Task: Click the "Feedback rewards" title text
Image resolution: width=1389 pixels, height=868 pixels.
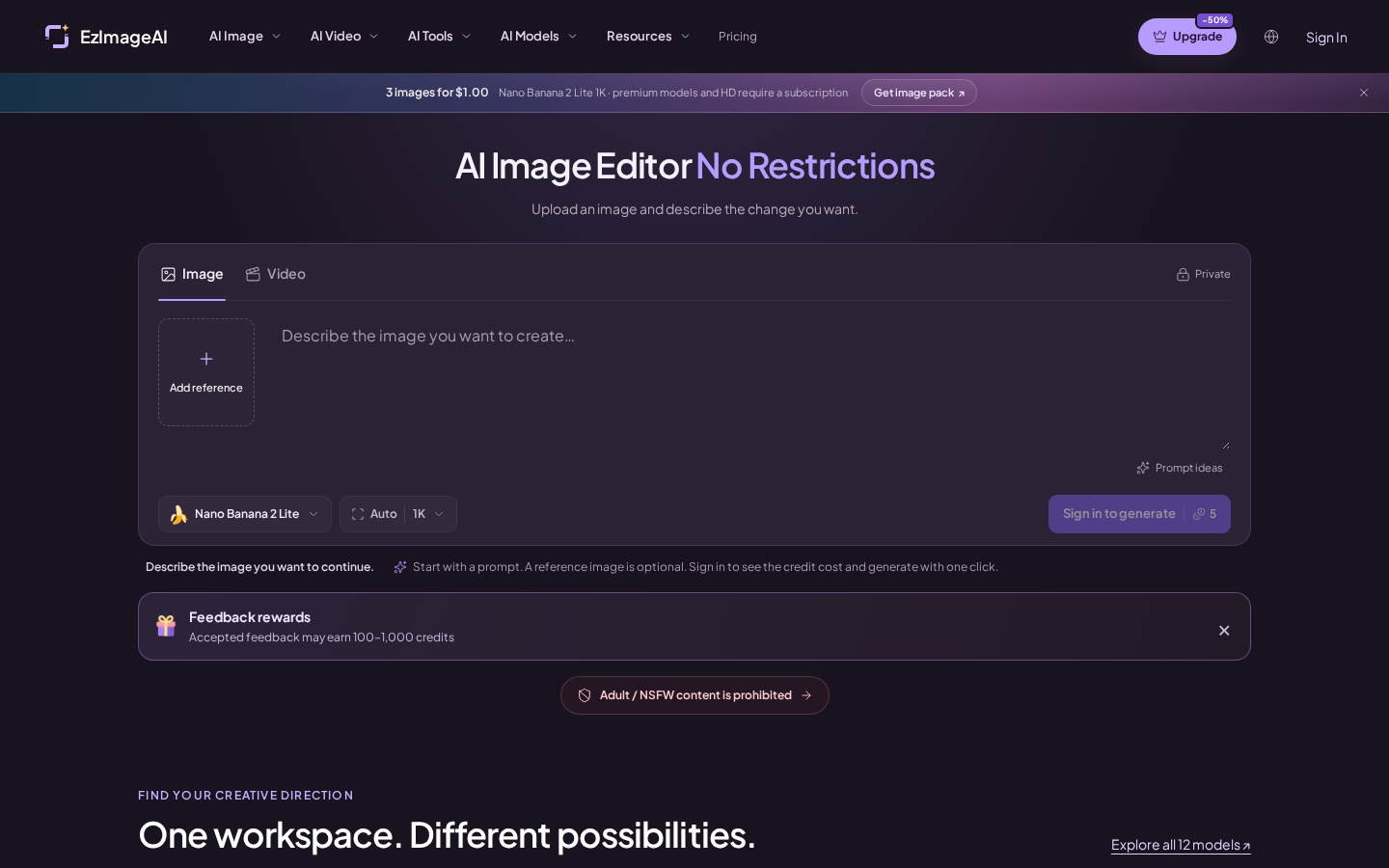Action: click(250, 617)
